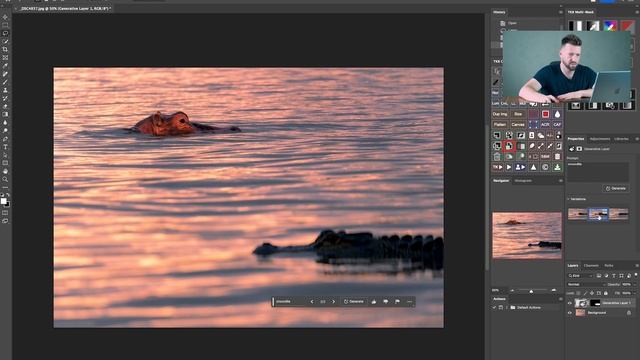Select the Generative Layer 1 mask thumbnail
Image resolution: width=640 pixels, height=360 pixels.
tap(595, 303)
